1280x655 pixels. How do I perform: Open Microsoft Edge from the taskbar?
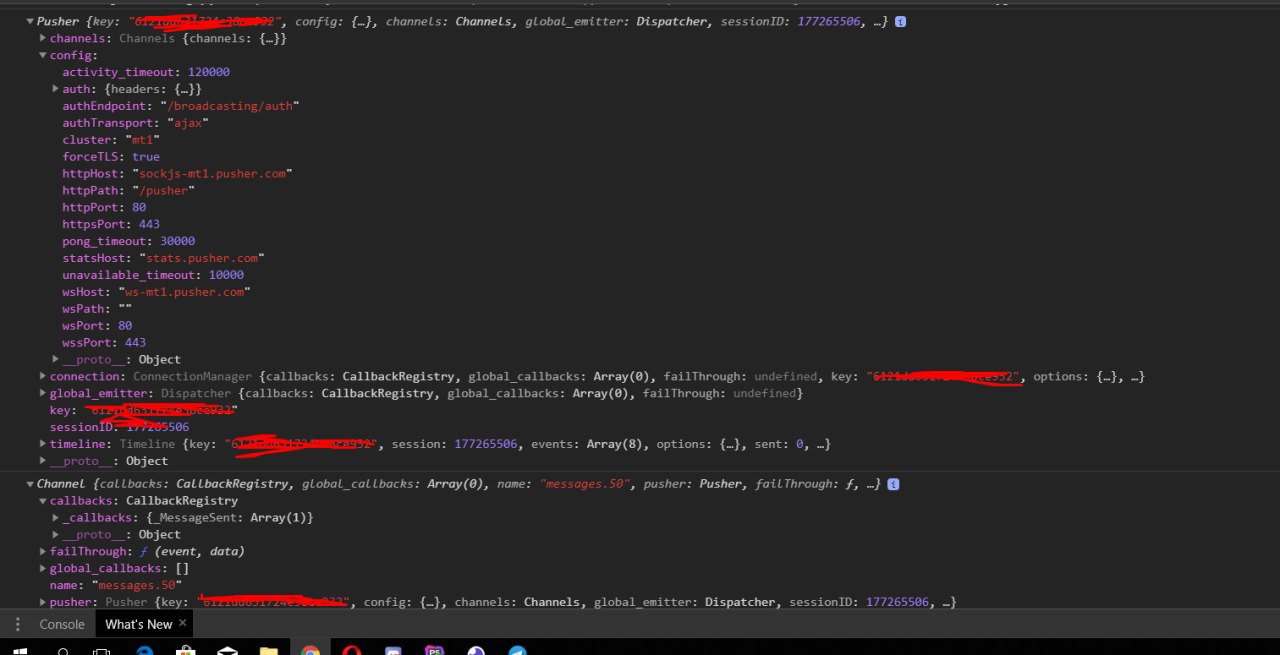[x=144, y=651]
